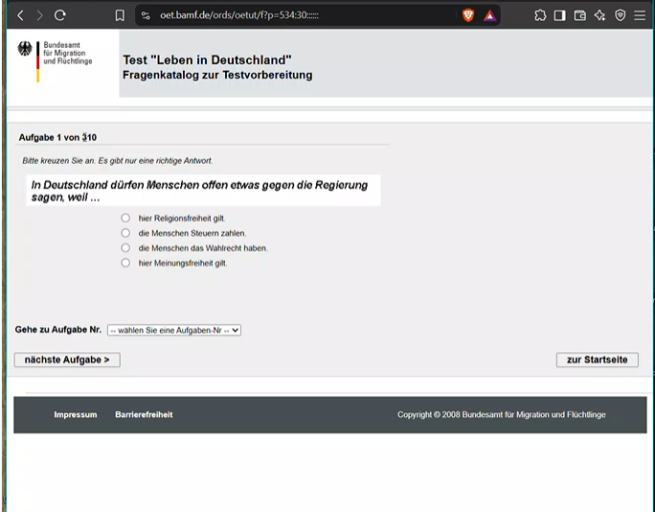Viewport: 655px width, 512px height.
Task: Open the extensions puzzle icon
Action: pos(540,15)
